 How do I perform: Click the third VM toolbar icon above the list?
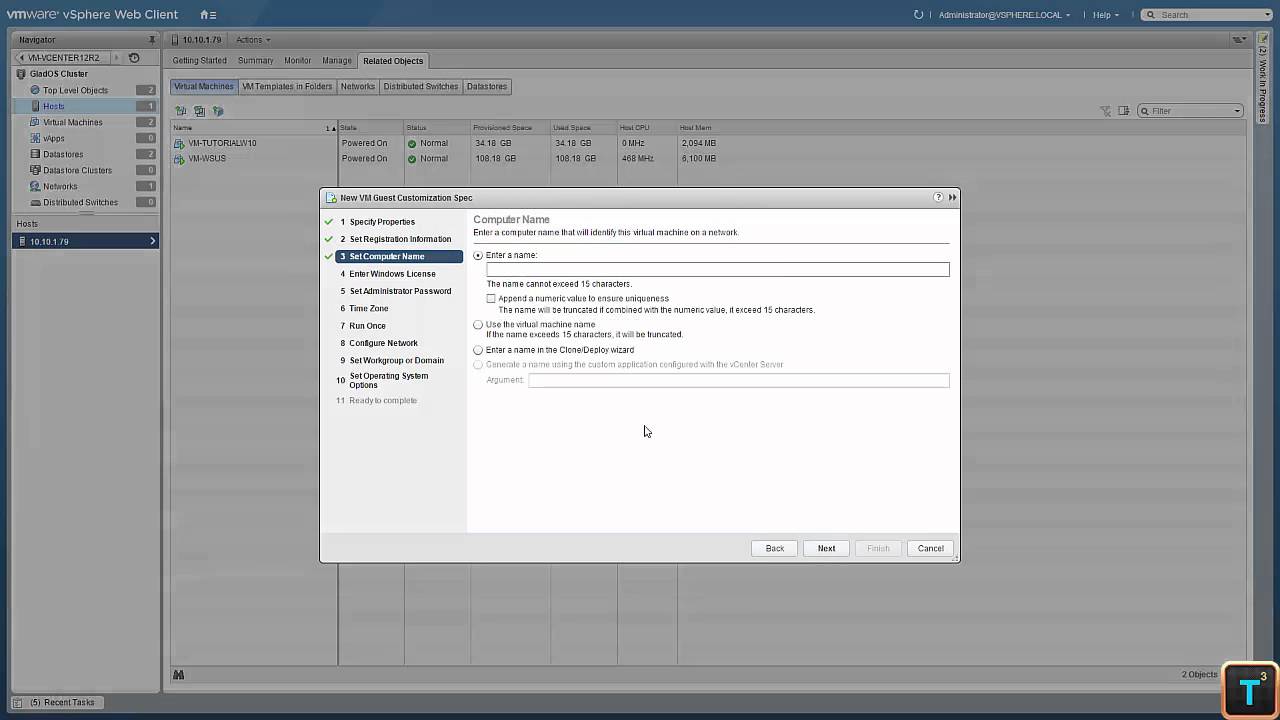218,111
